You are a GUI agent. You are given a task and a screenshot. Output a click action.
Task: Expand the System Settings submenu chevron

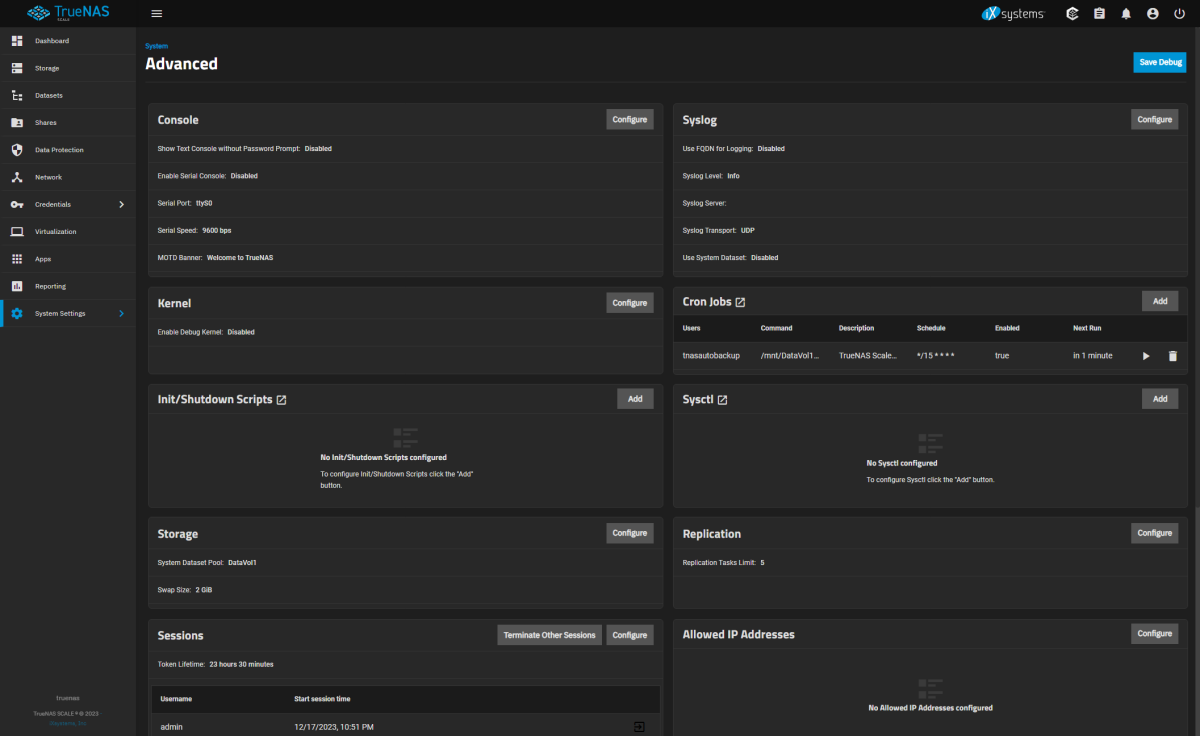click(122, 313)
